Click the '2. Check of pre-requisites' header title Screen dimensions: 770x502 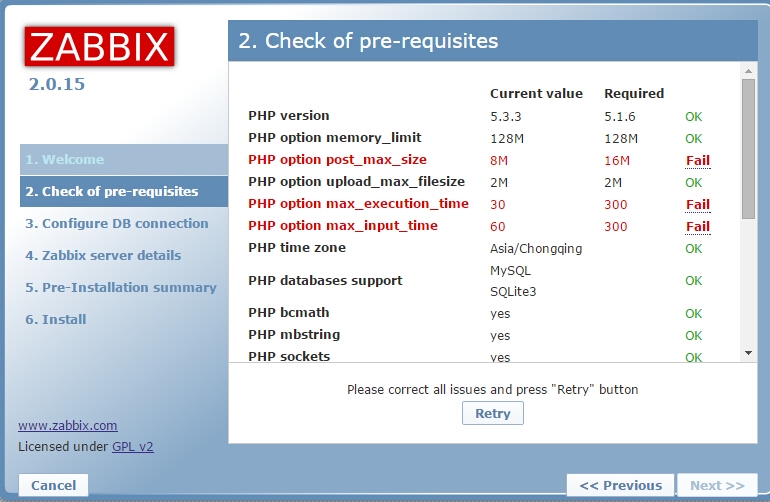pos(368,41)
